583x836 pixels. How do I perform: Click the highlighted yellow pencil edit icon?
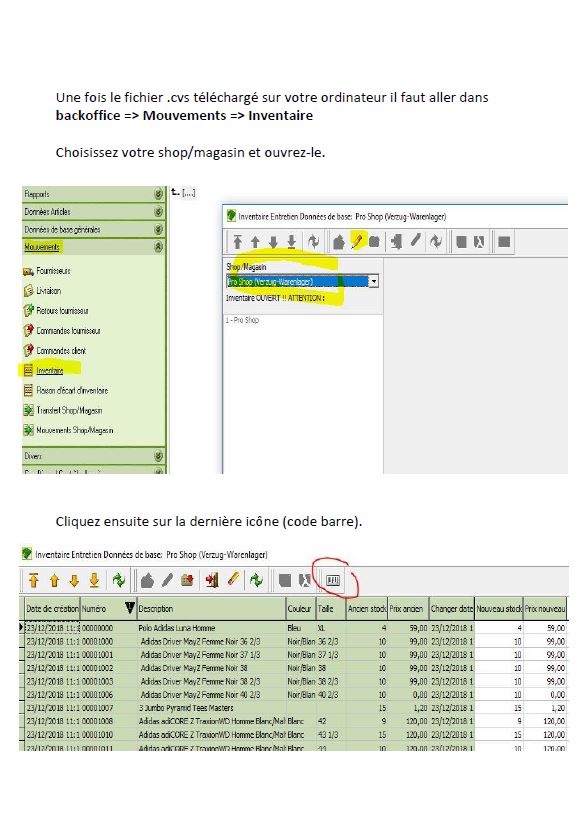(x=357, y=242)
